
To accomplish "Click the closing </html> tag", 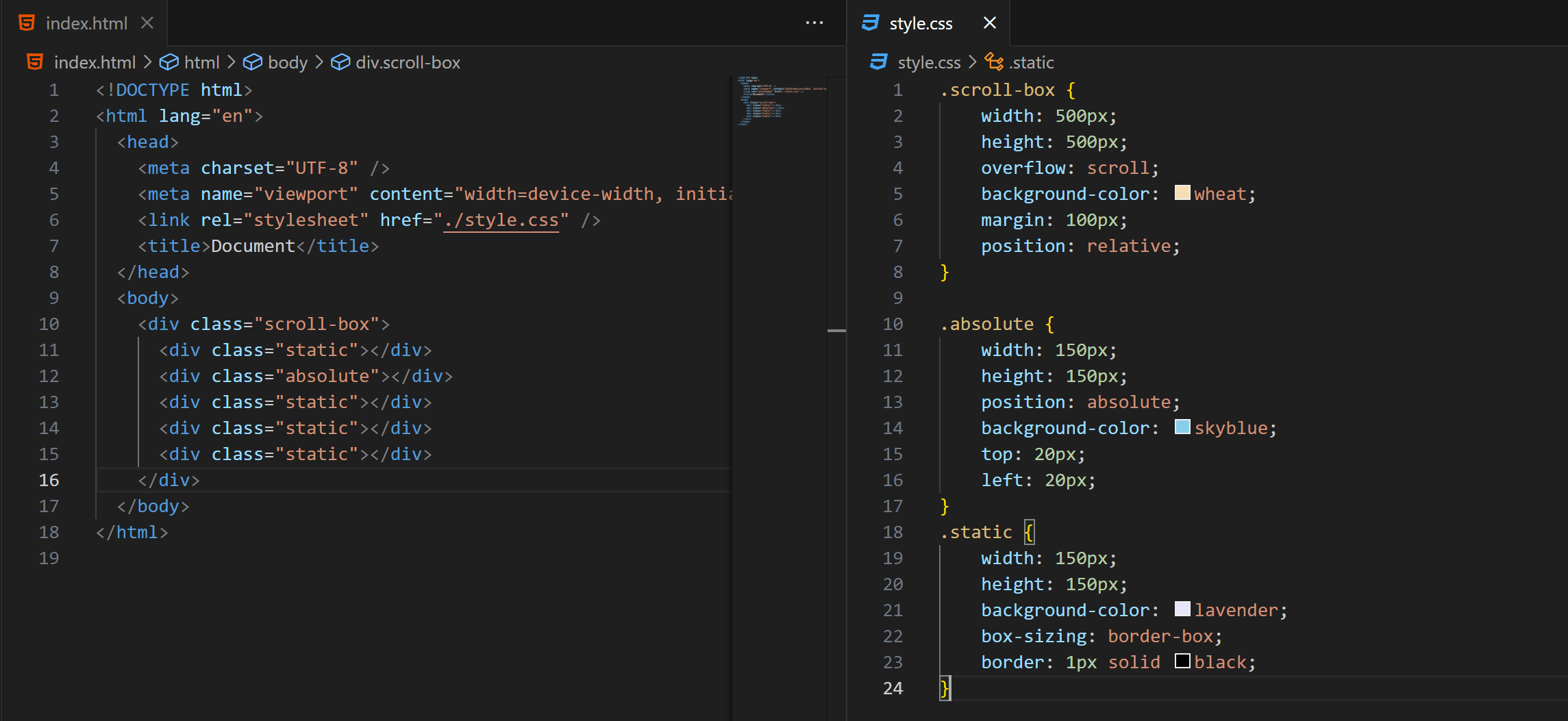I will click(x=132, y=532).
